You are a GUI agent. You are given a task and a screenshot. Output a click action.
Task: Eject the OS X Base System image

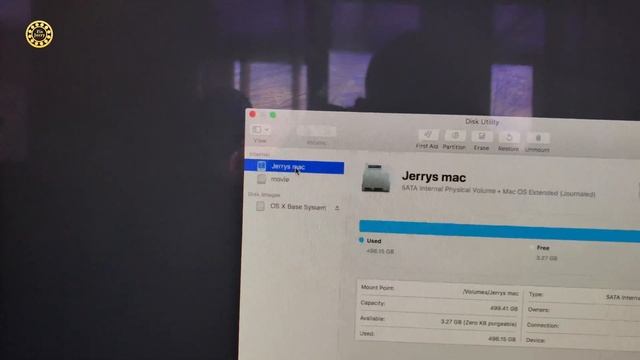click(337, 208)
